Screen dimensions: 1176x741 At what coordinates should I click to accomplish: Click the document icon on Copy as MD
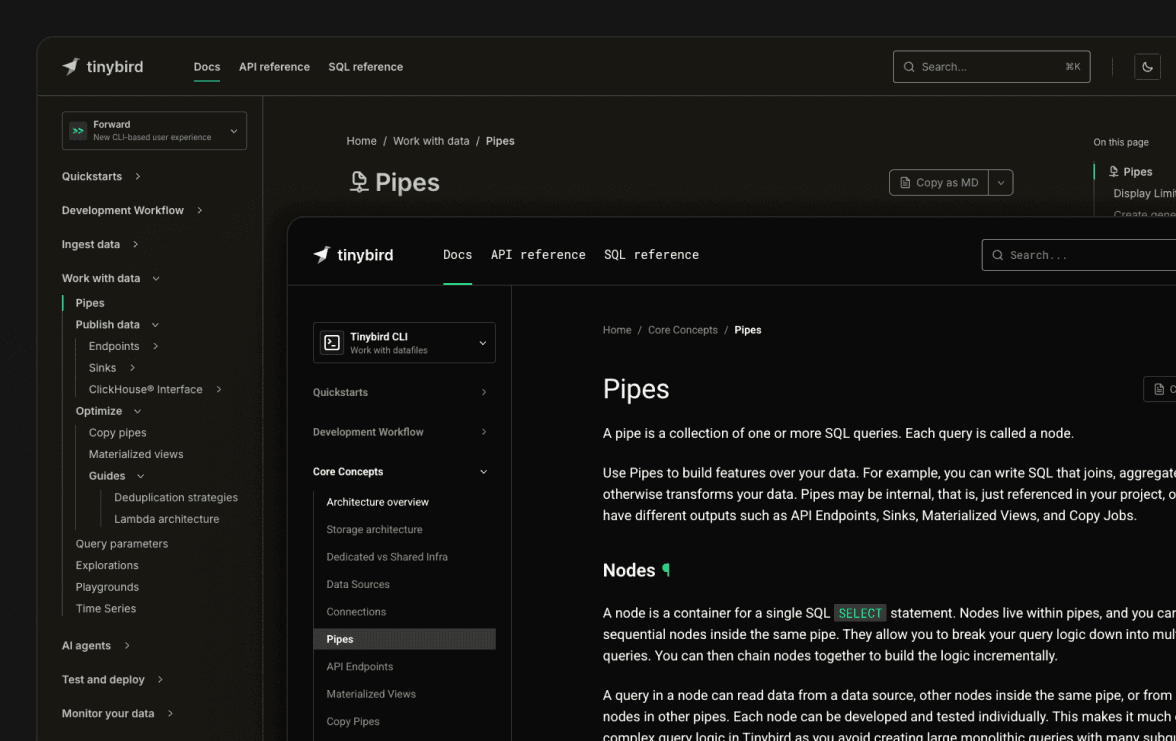coord(905,182)
